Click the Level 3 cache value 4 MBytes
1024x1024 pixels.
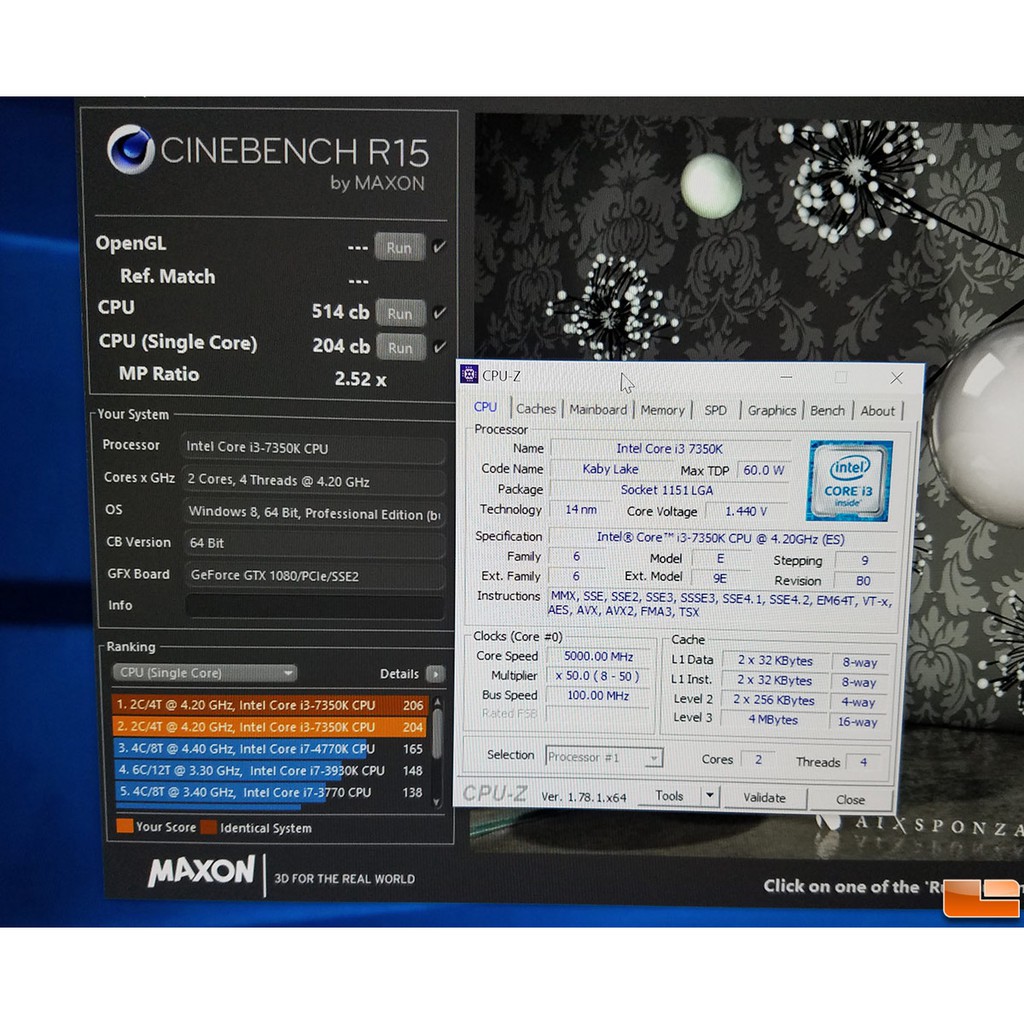click(x=773, y=720)
